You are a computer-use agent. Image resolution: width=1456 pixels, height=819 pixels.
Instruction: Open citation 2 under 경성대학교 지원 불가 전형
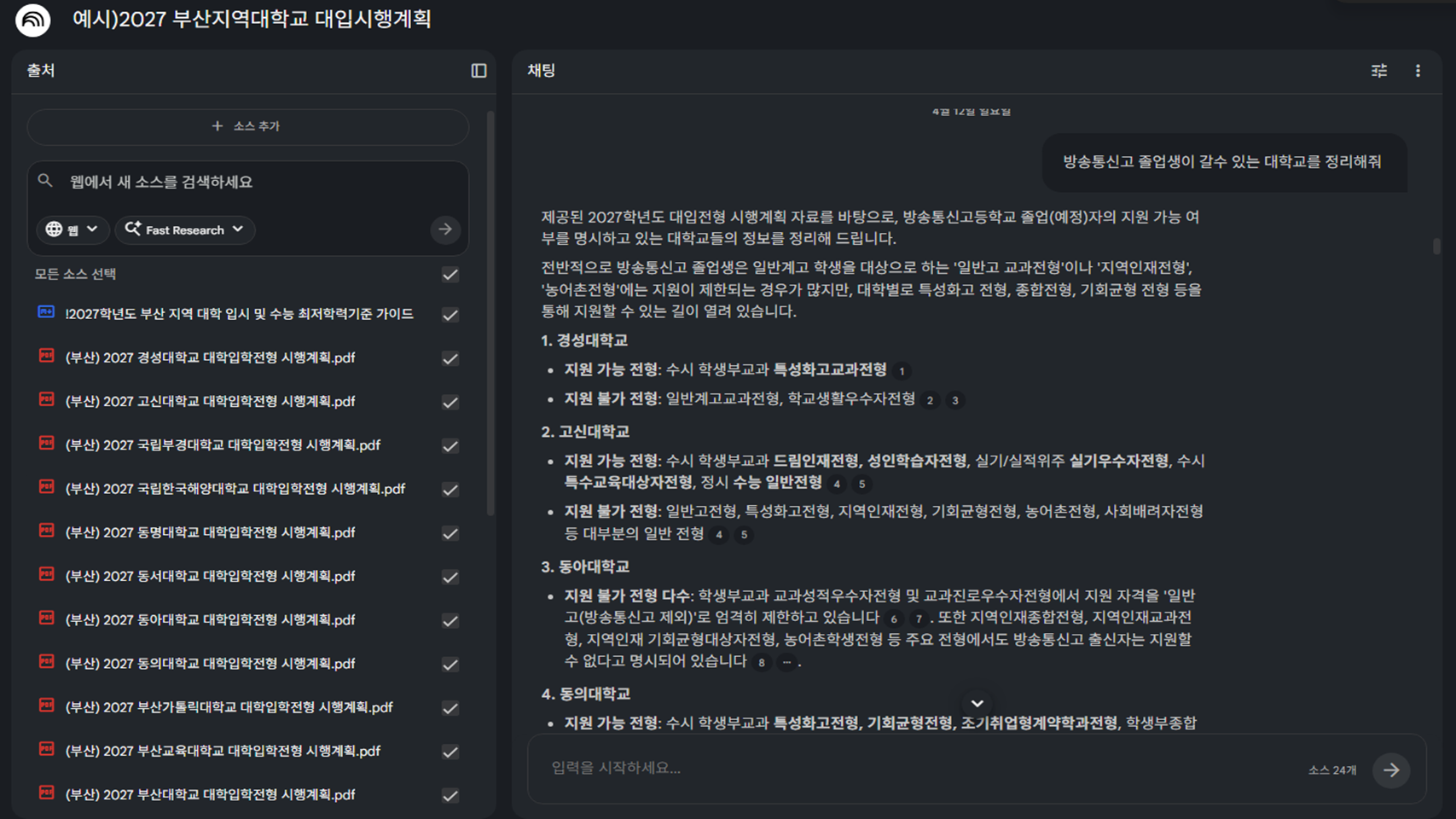click(930, 400)
